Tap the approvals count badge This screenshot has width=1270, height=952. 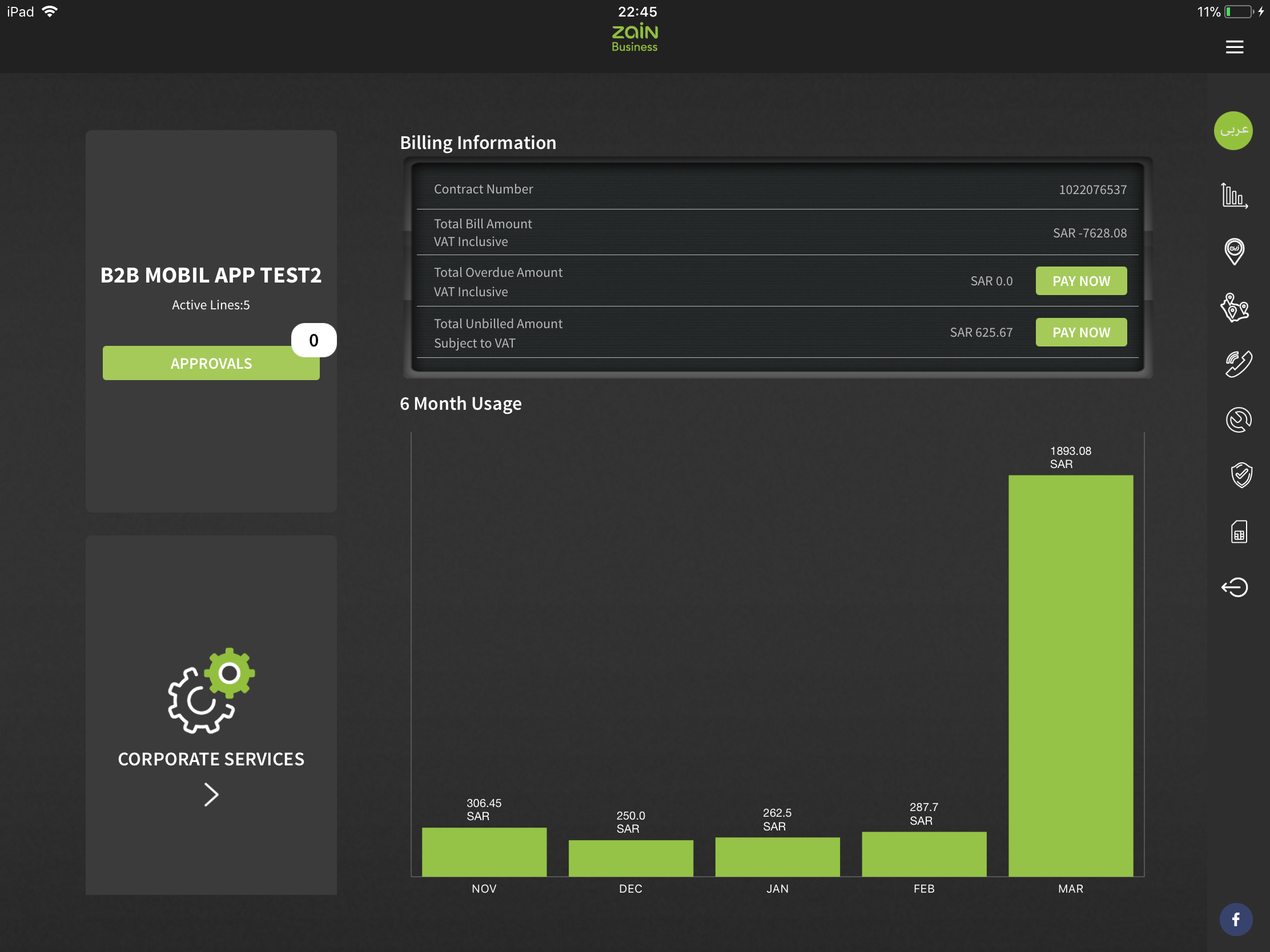[314, 340]
